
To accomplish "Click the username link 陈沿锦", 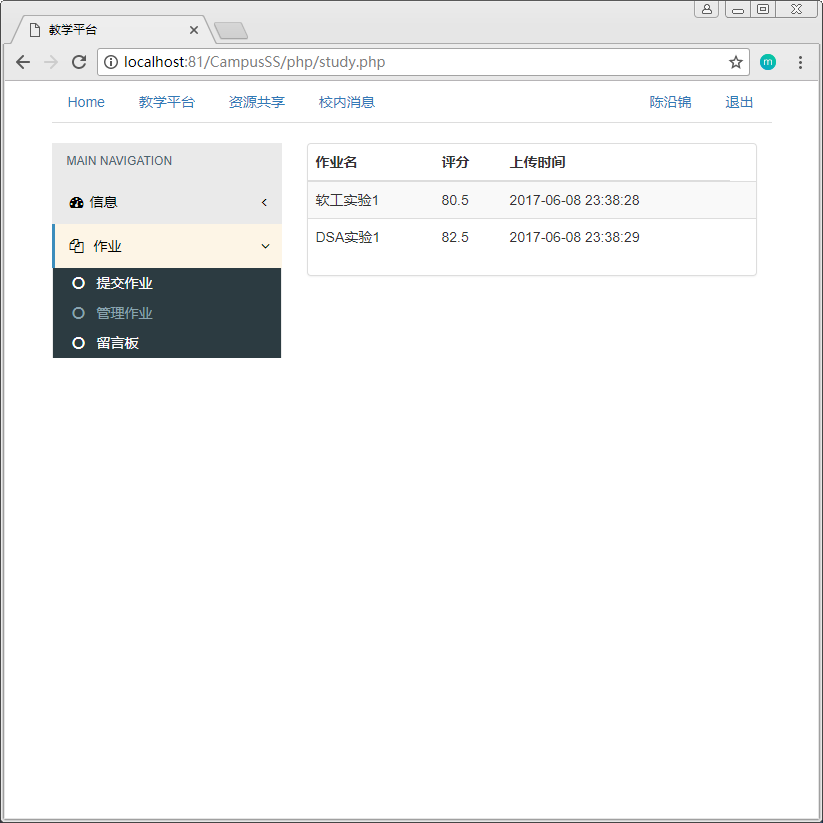I will (x=670, y=102).
